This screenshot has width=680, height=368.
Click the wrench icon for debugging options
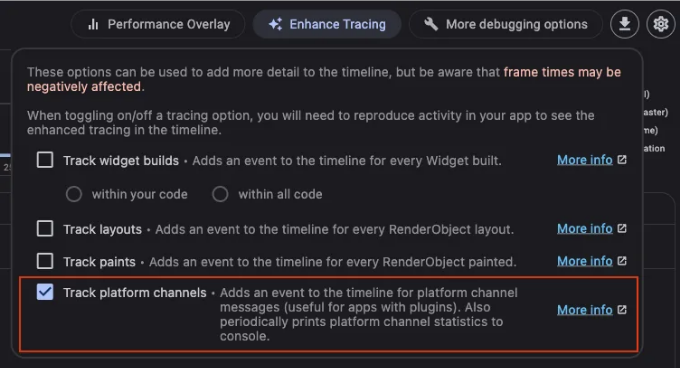(x=431, y=24)
